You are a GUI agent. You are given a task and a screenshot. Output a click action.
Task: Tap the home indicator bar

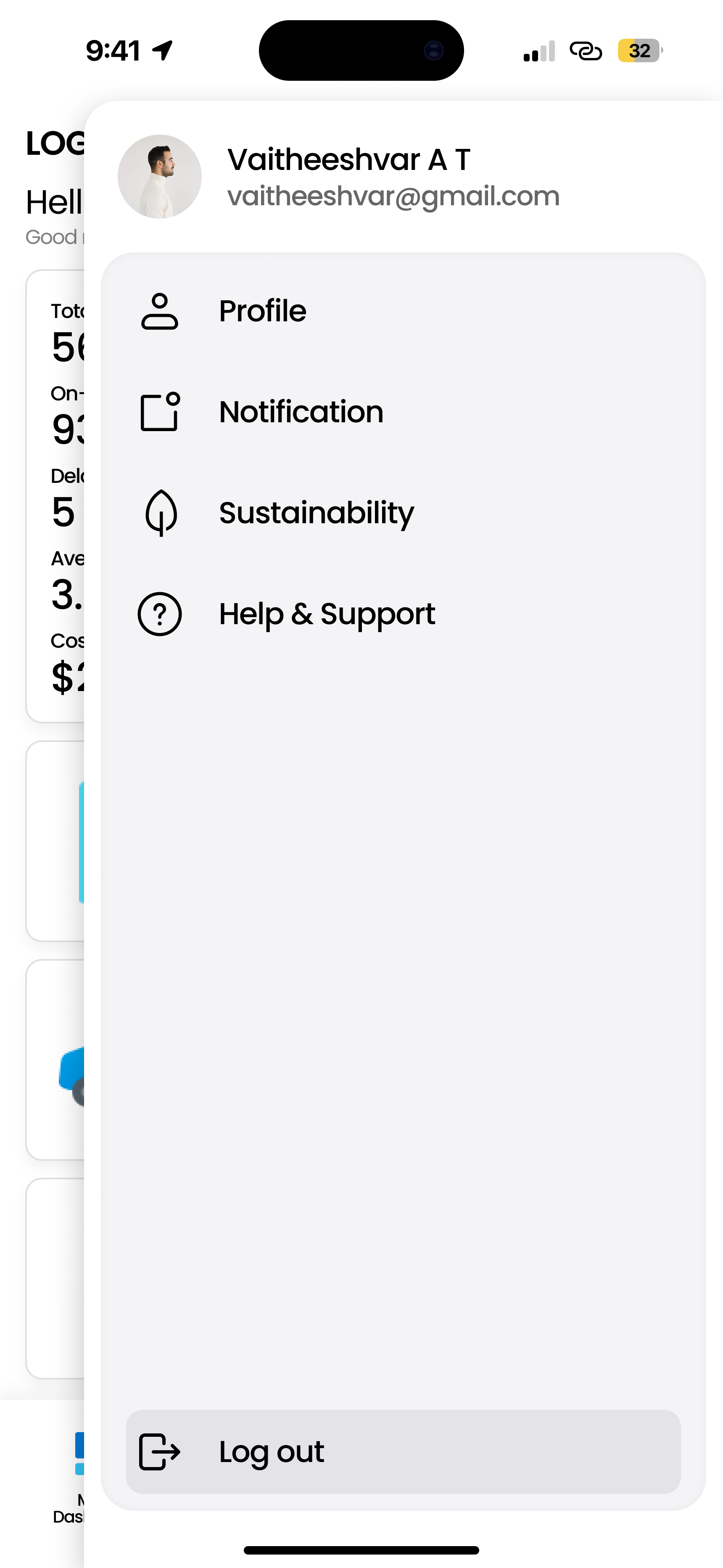click(361, 1550)
